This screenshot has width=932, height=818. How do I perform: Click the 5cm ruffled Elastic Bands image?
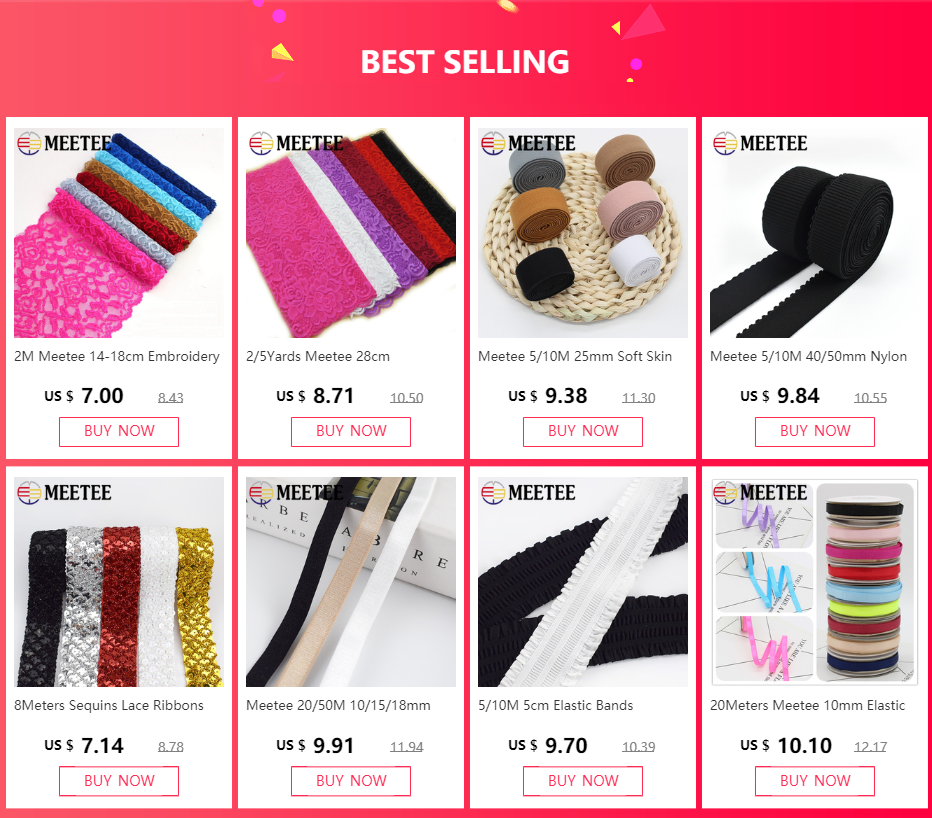(x=582, y=582)
